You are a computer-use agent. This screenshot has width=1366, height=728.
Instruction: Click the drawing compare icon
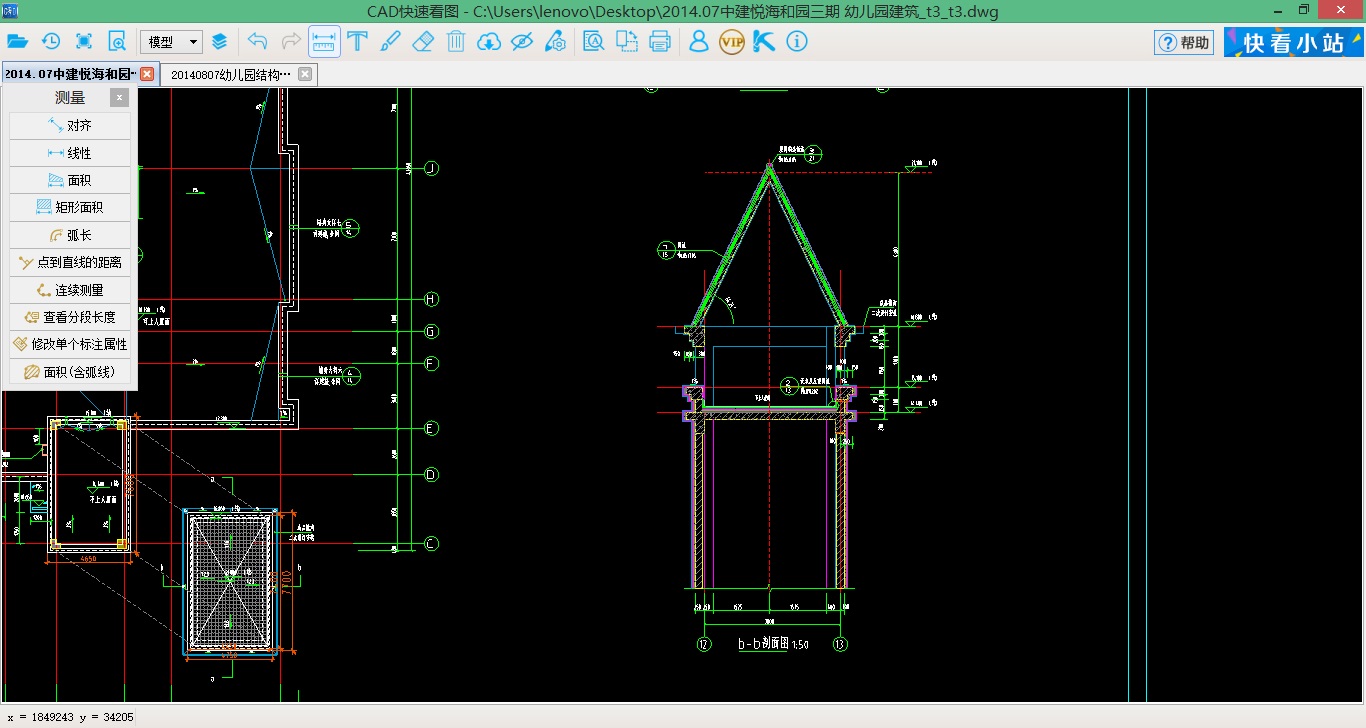[627, 42]
